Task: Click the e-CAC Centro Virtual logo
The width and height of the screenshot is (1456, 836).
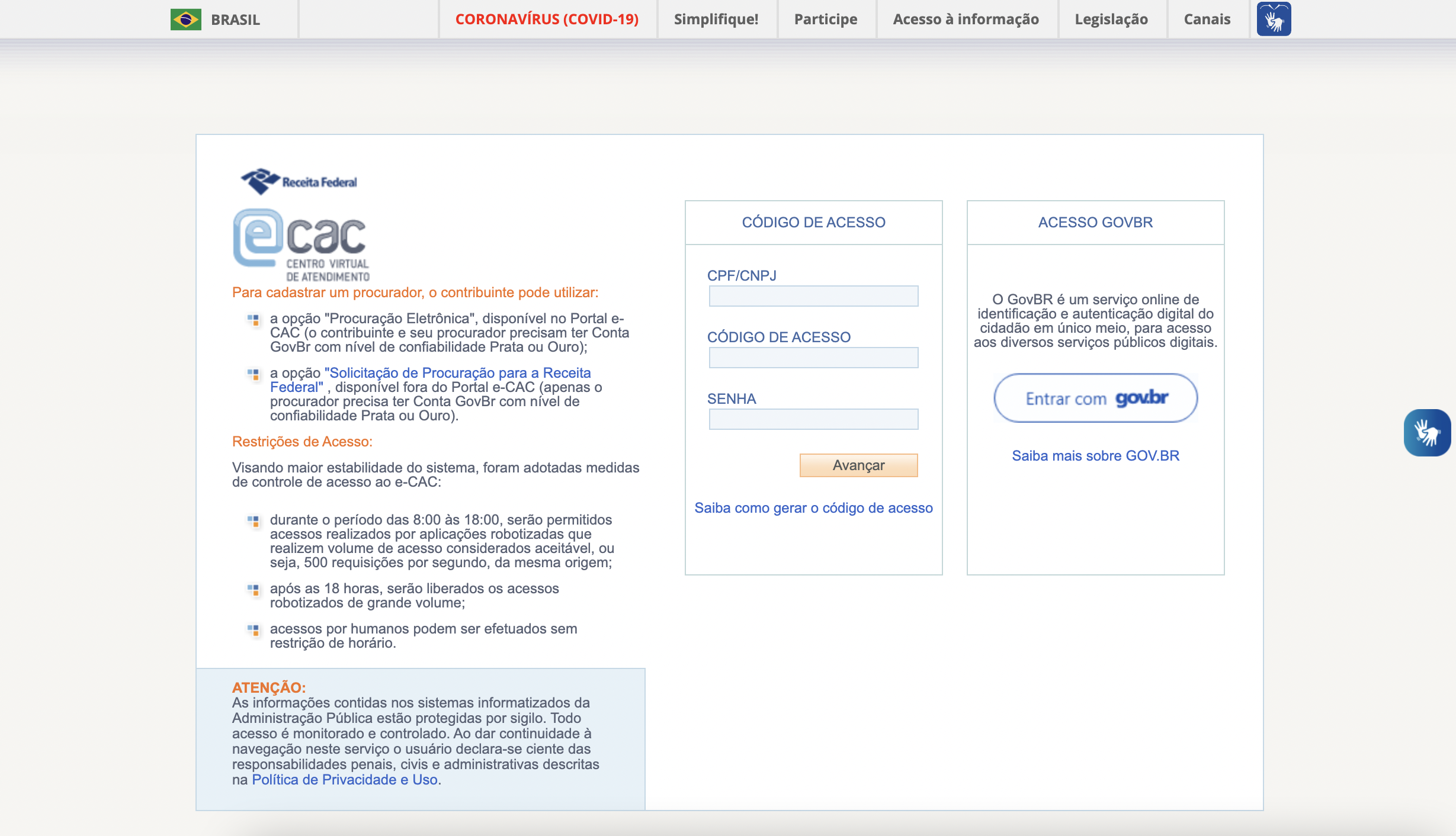Action: 301,245
